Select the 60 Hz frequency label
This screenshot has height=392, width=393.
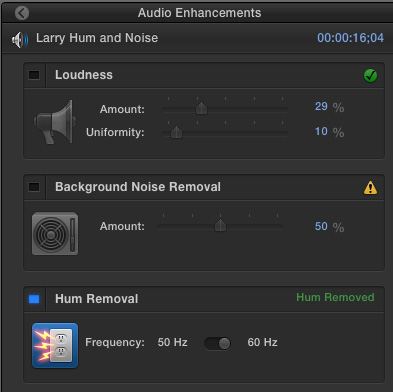[262, 342]
